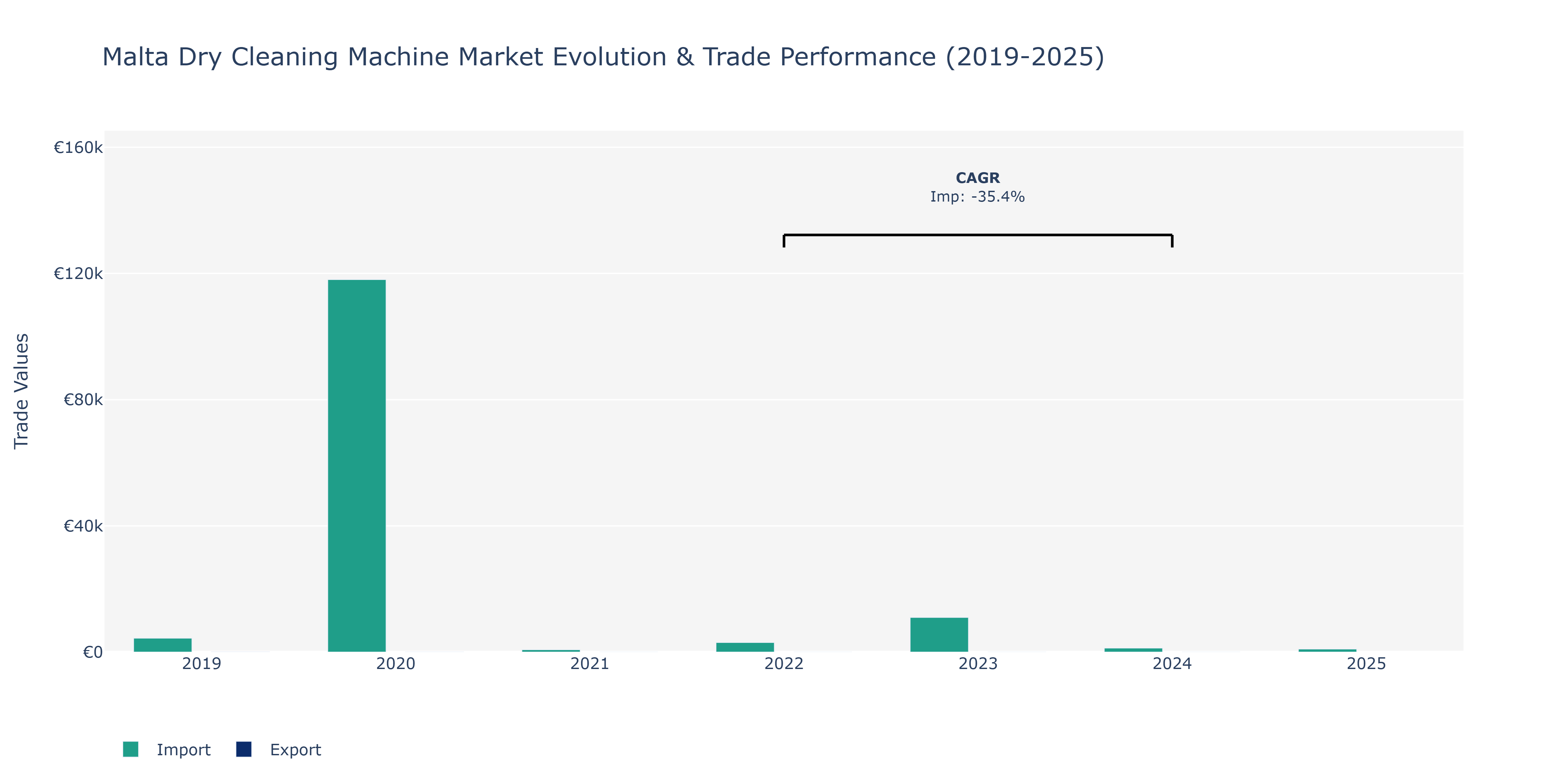Click the navy Export legend swatch
Image resolution: width=1568 pixels, height=784 pixels.
click(x=243, y=749)
